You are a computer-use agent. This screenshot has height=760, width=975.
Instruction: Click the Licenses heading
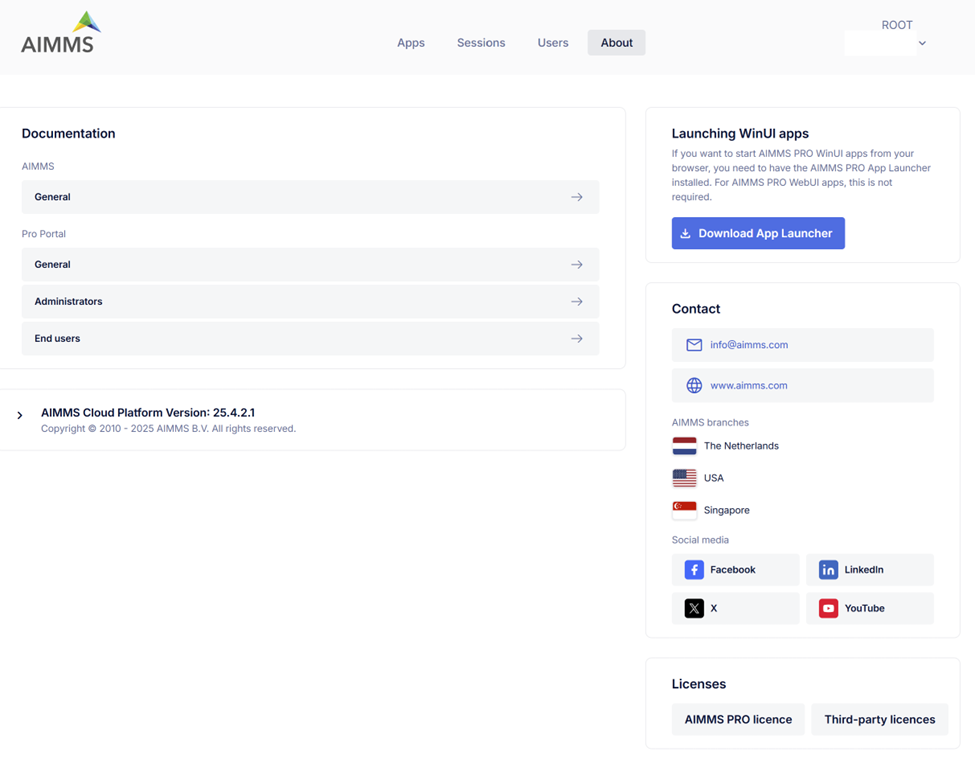[x=698, y=684]
